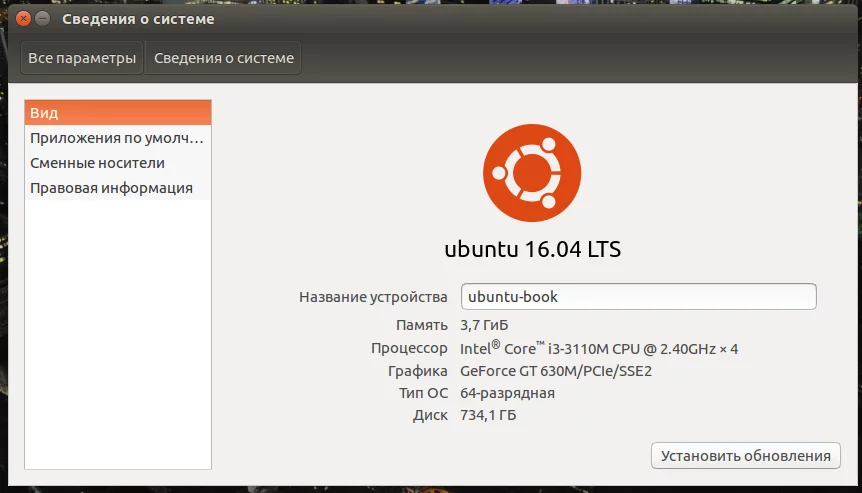Click processor value Intel Core i3-3110M

[599, 348]
